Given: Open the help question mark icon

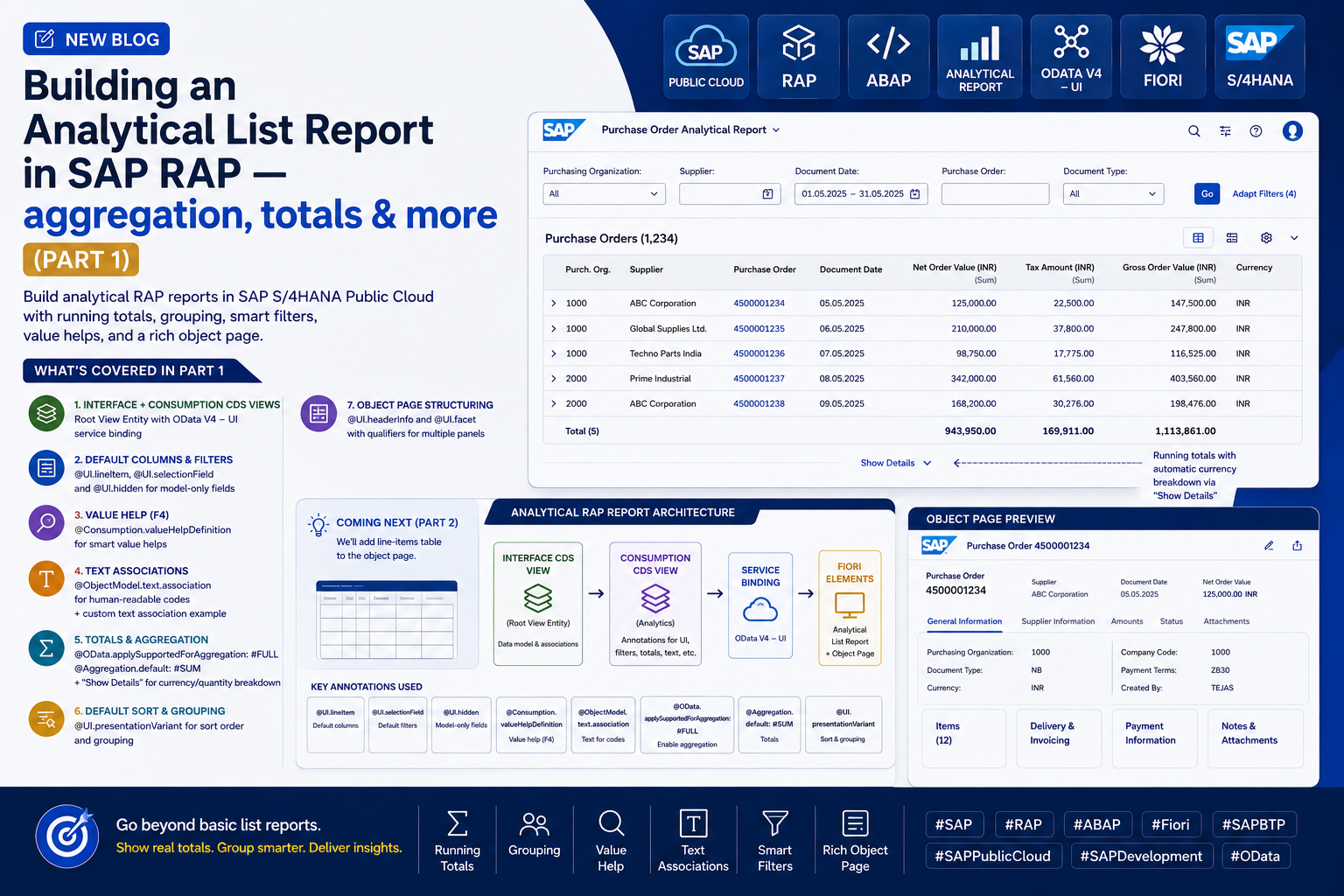Looking at the screenshot, I should pyautogui.click(x=1256, y=131).
